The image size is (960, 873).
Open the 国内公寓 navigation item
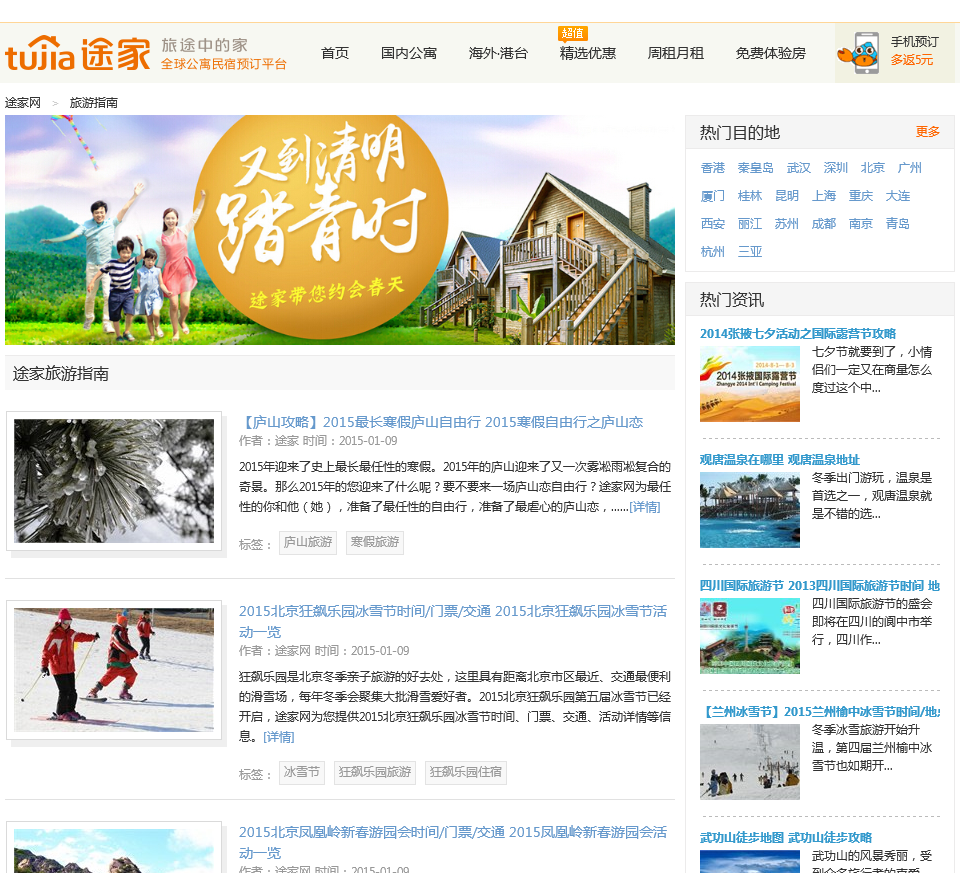pos(409,53)
